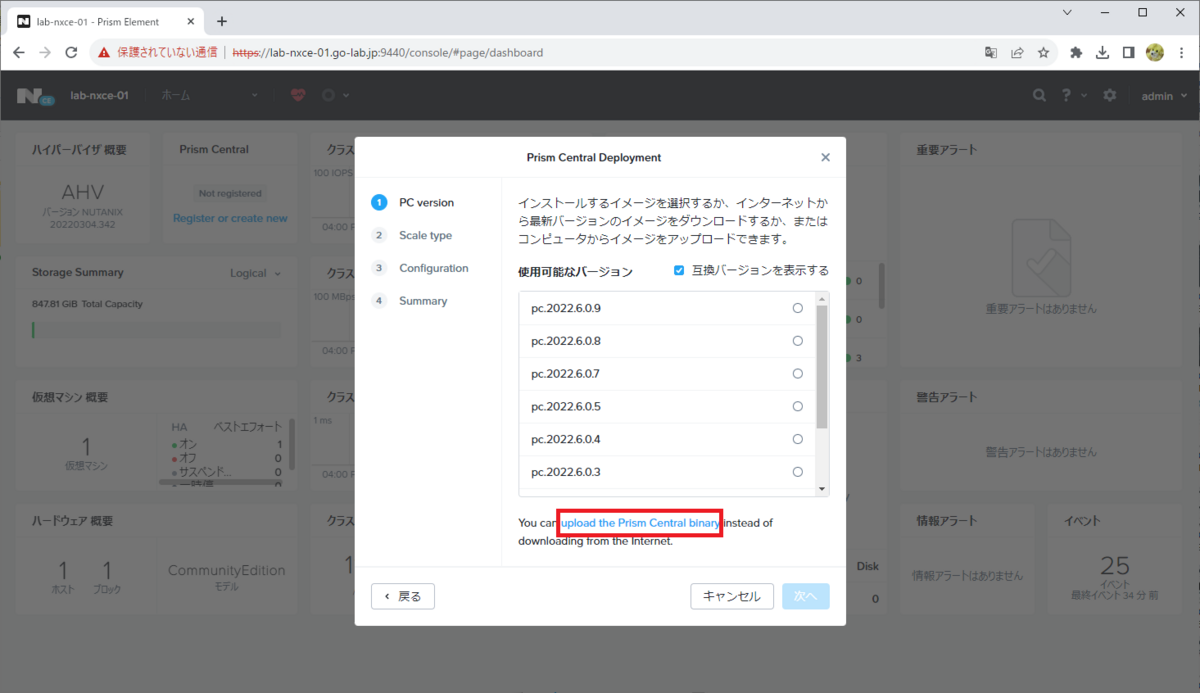The width and height of the screenshot is (1200, 693).
Task: Click the AHV hypervisor text
Action: pos(83,192)
